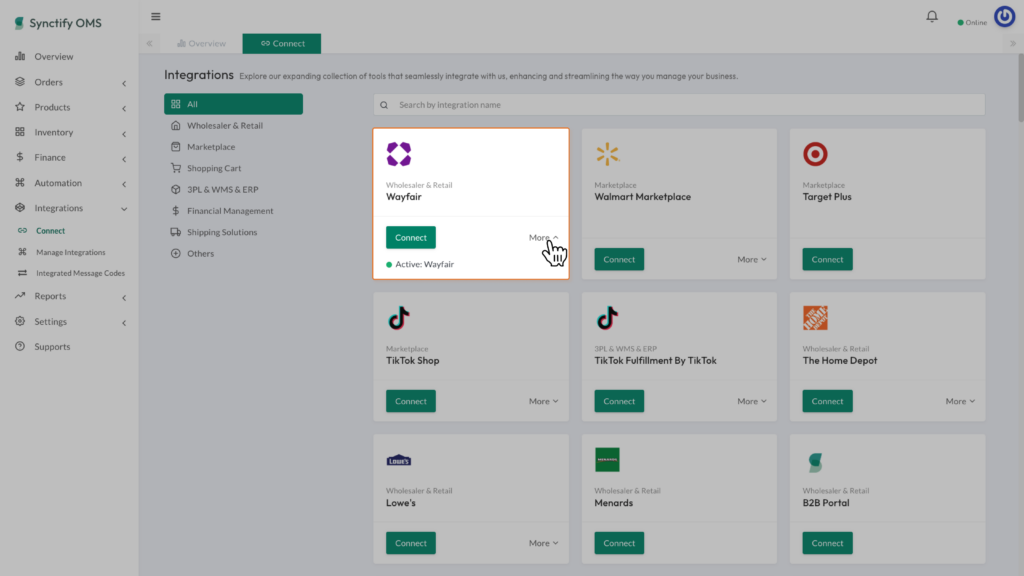The width and height of the screenshot is (1024, 576).
Task: Open the user profile avatar
Action: point(1004,16)
